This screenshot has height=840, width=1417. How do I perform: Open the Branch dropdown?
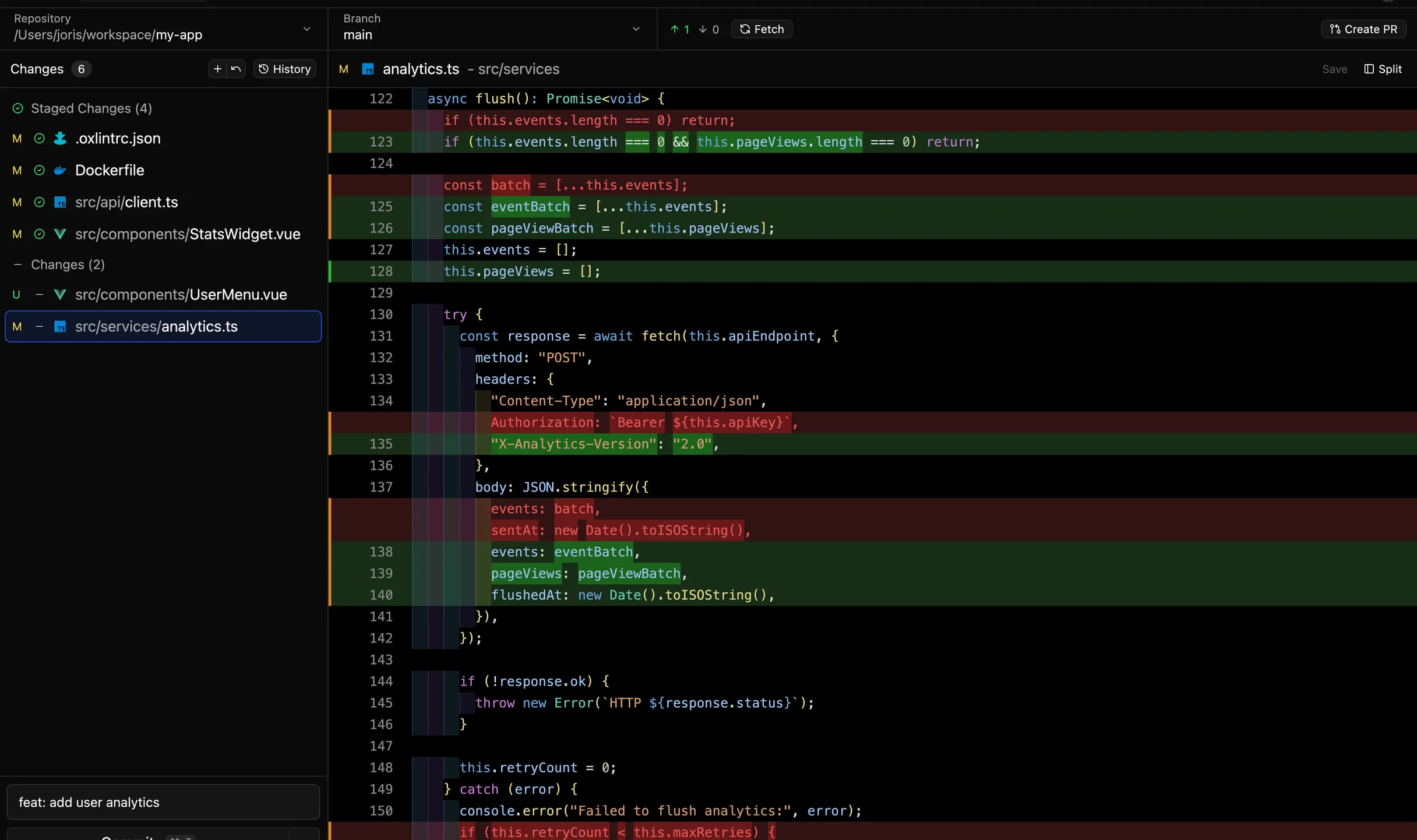pos(492,28)
